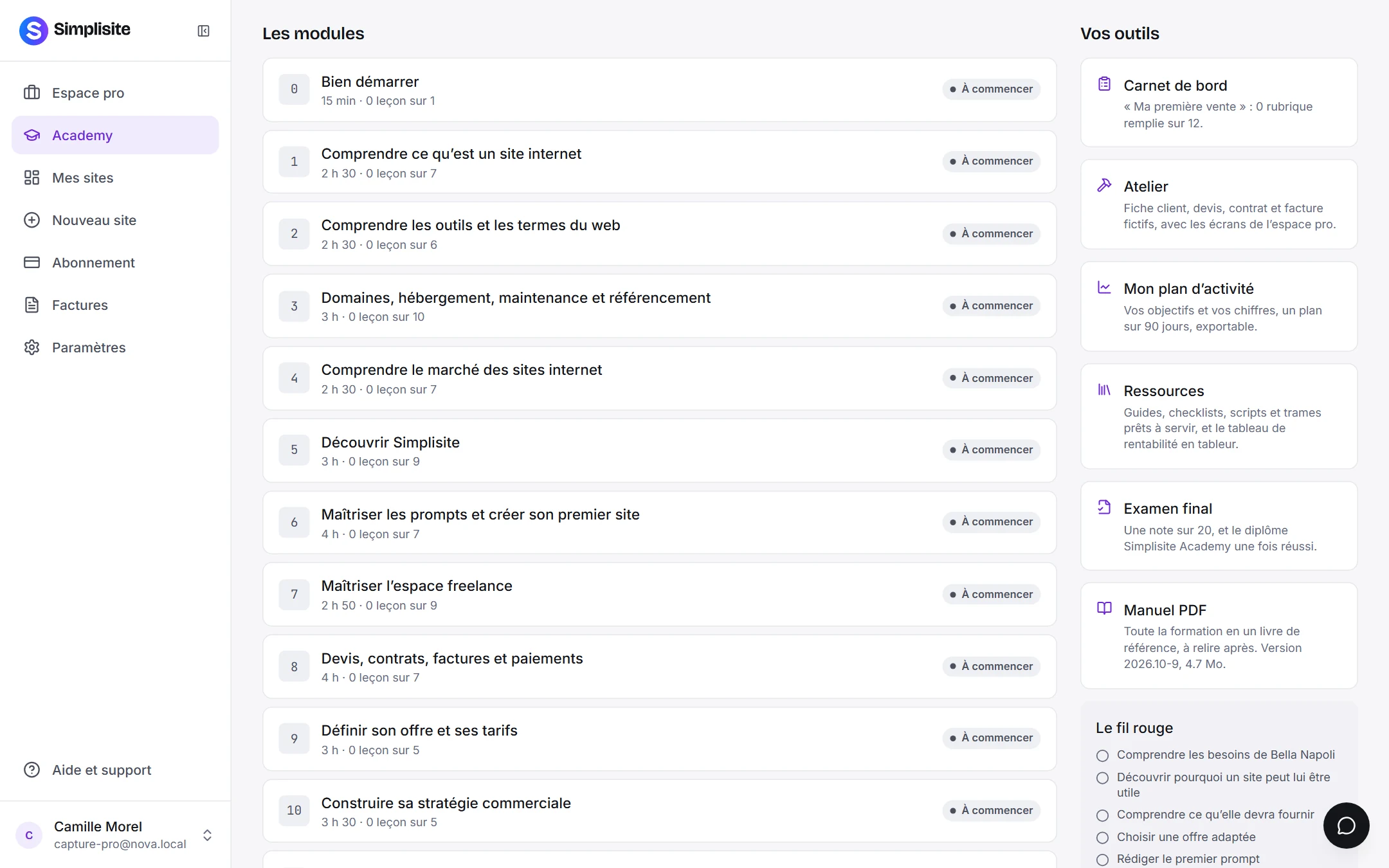The image size is (1389, 868).
Task: Click the Mes sites grid icon
Action: (32, 177)
